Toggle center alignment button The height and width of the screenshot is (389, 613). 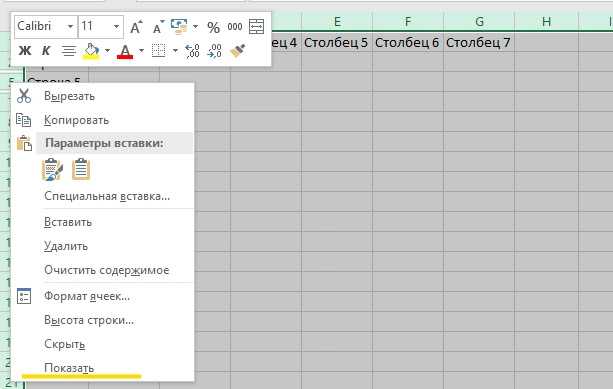point(69,51)
